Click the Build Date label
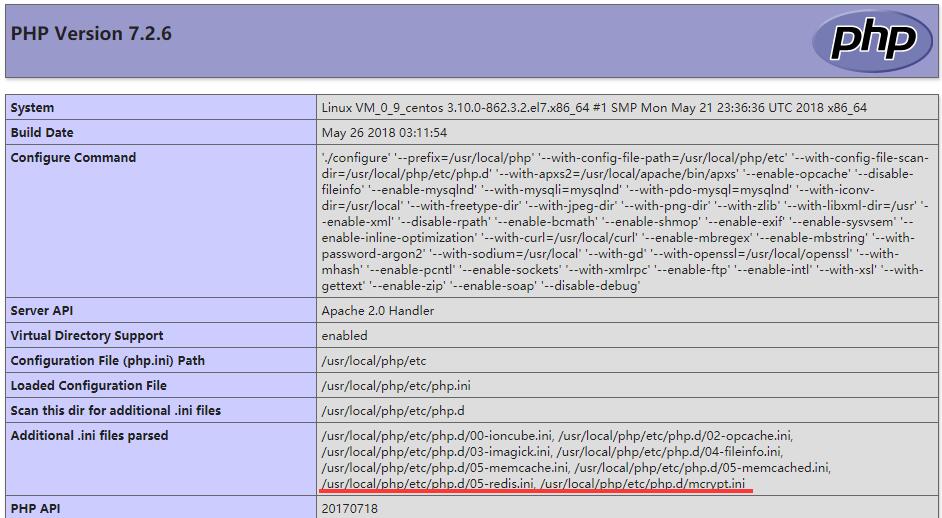Image resolution: width=942 pixels, height=518 pixels. click(42, 132)
